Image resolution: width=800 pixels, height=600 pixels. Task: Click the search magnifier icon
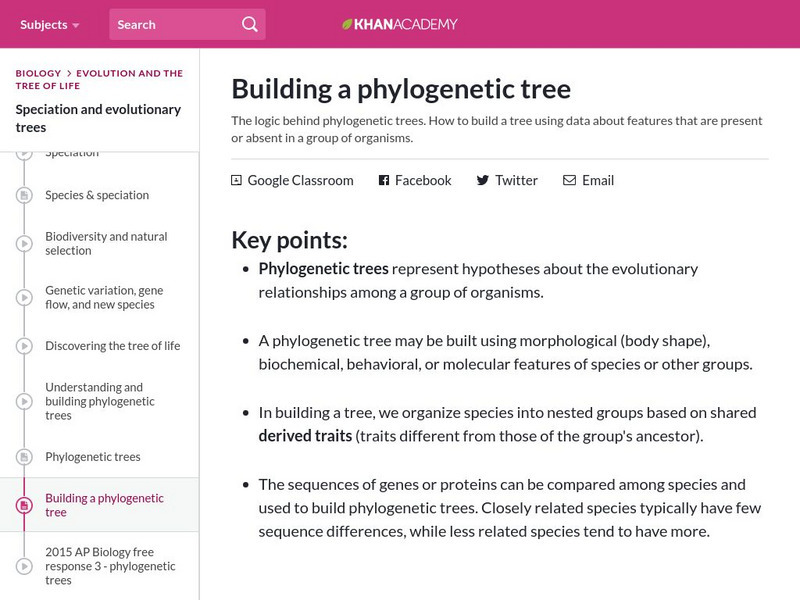248,24
